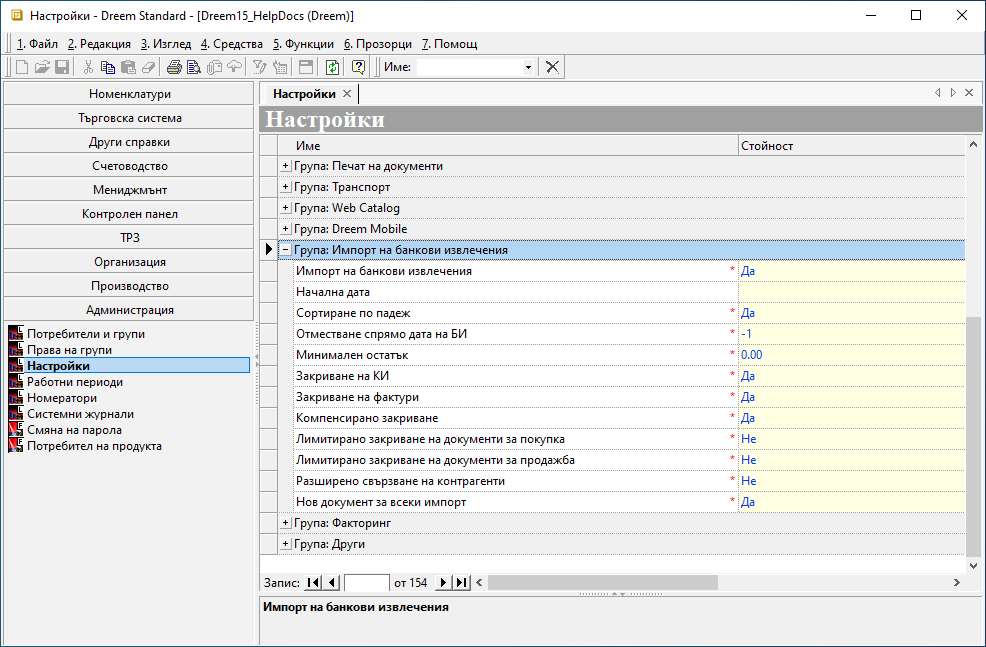This screenshot has width=986, height=647.
Task: Open the Счетоводство panel section
Action: pos(129,166)
